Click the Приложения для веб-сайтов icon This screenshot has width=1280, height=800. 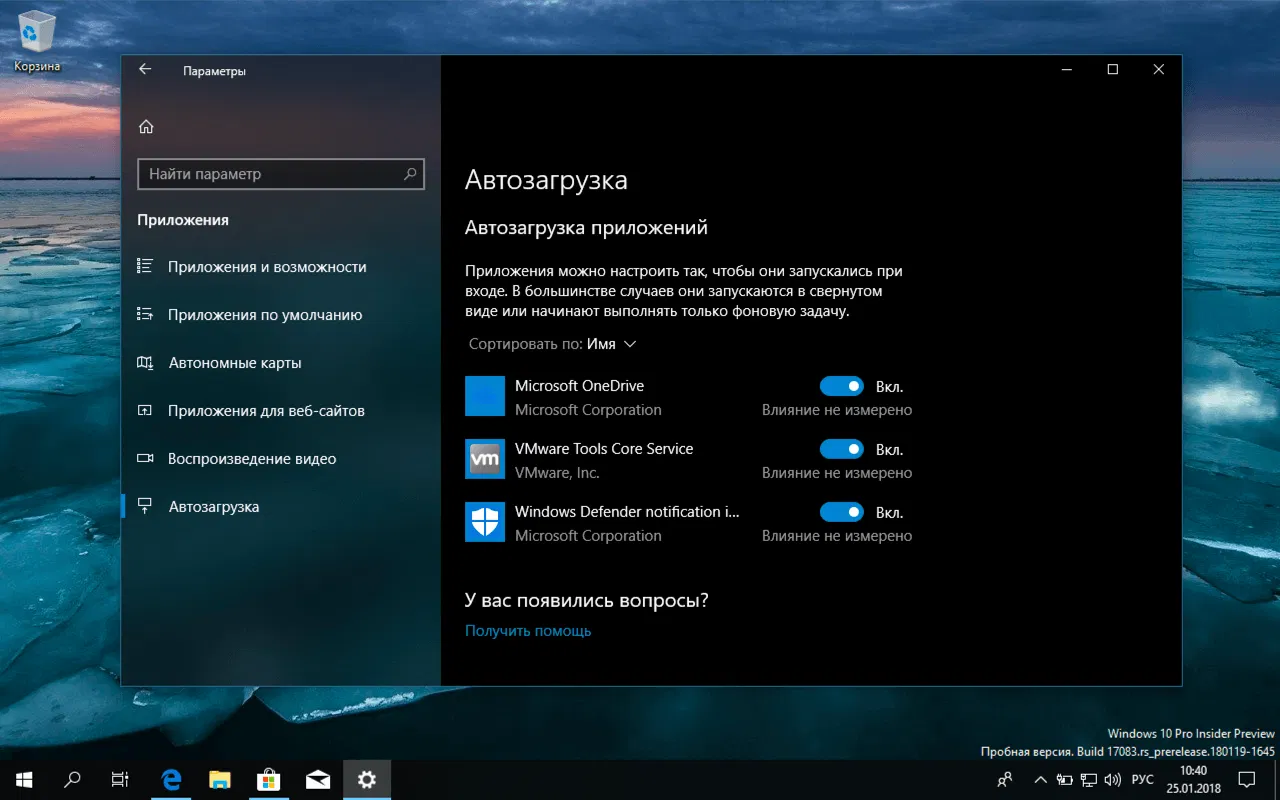click(x=145, y=411)
